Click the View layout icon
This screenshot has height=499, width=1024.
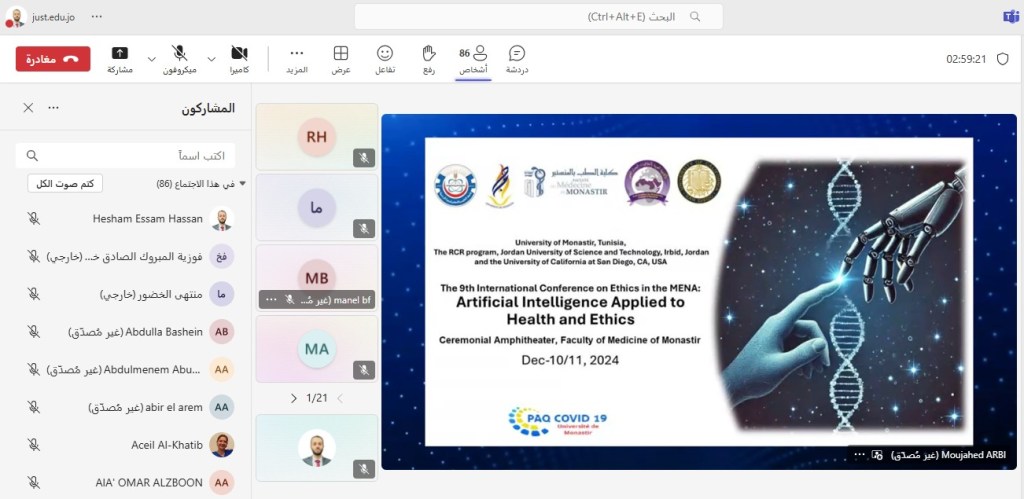pos(341,58)
